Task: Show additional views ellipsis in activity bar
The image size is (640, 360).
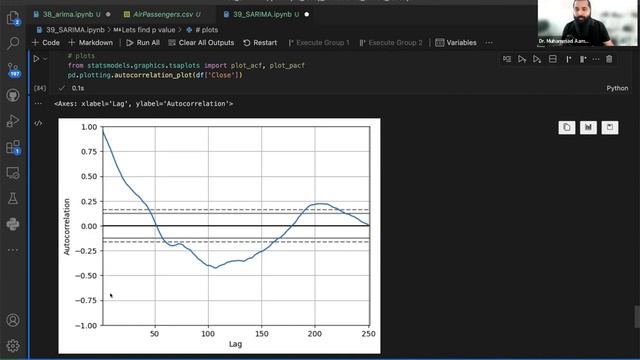Action: coord(13,250)
